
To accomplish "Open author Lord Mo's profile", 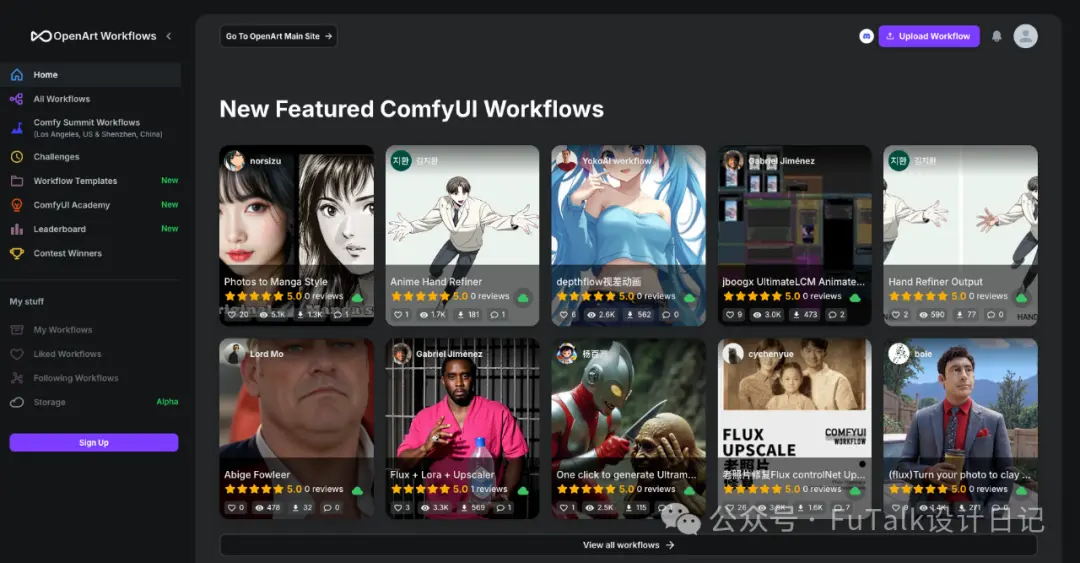I will (254, 354).
